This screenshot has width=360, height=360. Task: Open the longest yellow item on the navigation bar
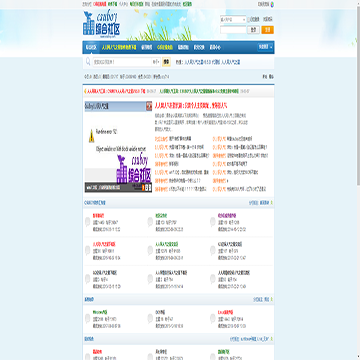[x=119, y=47]
